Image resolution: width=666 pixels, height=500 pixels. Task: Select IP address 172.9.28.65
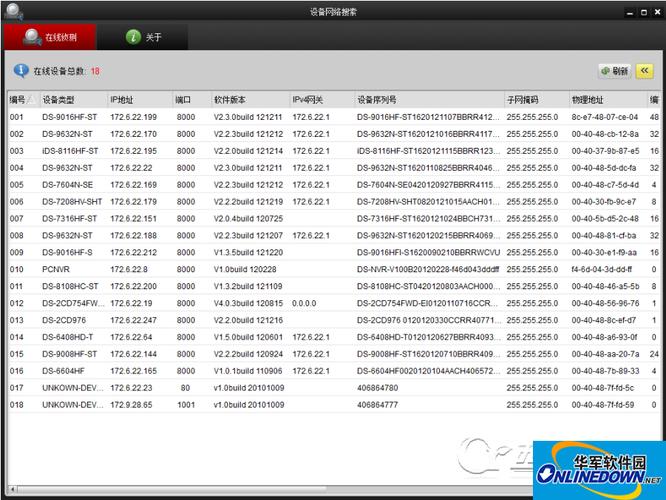pos(131,405)
